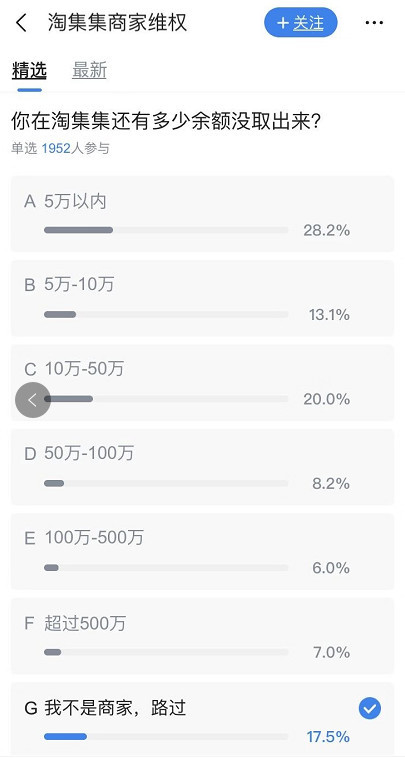
Task: Follow the 淘集集商家维权 topic
Action: (x=301, y=23)
